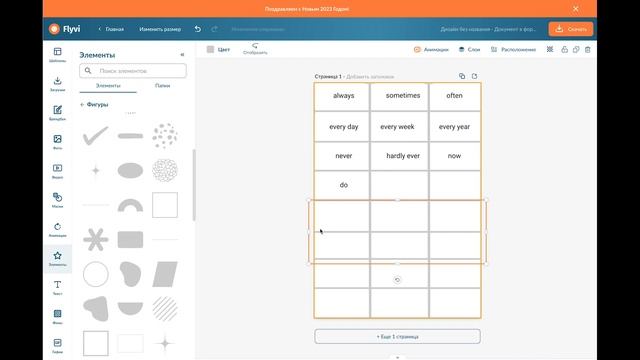
Task: Select the 'hardly ever' table cell
Action: pos(400,156)
